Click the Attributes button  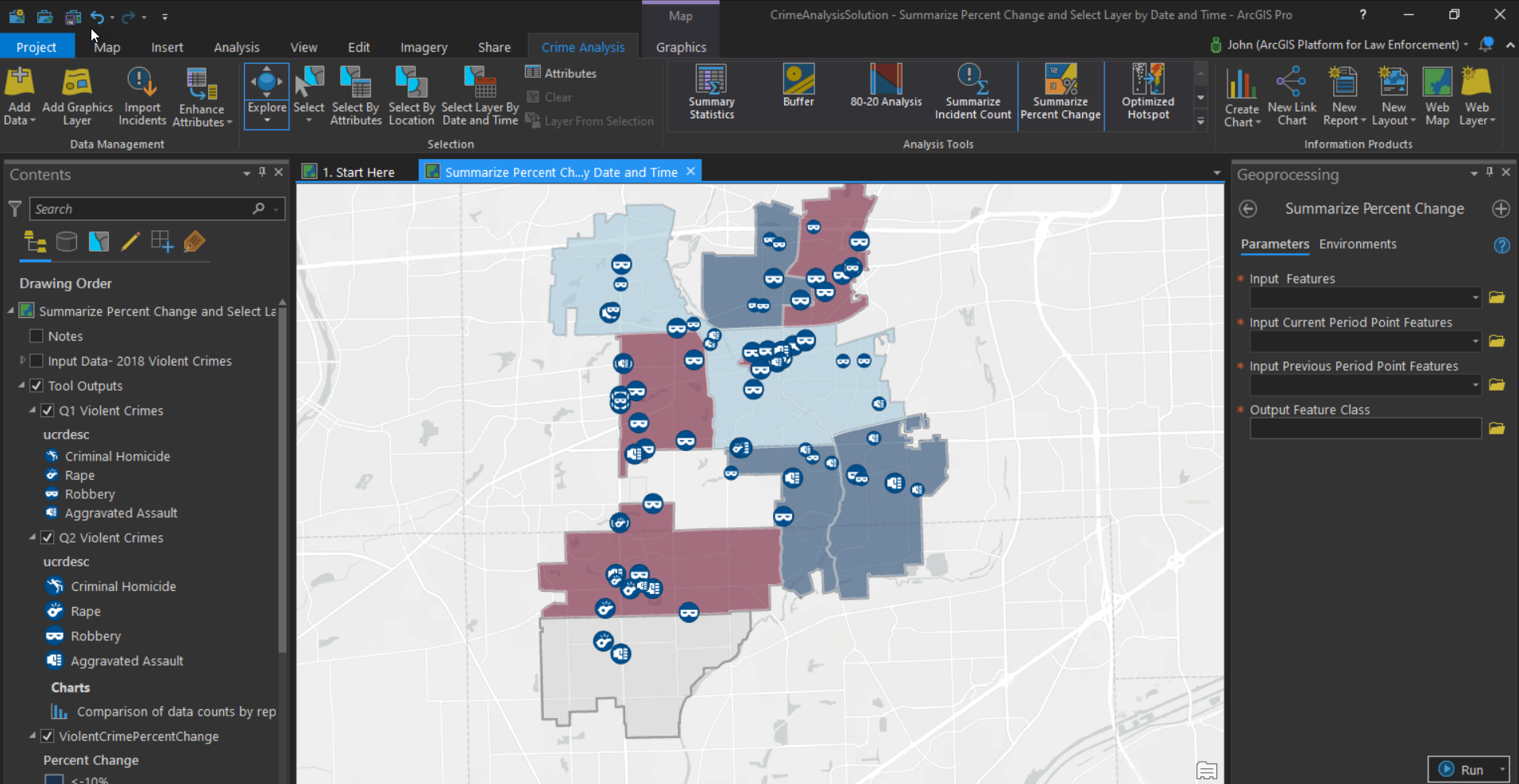point(561,73)
